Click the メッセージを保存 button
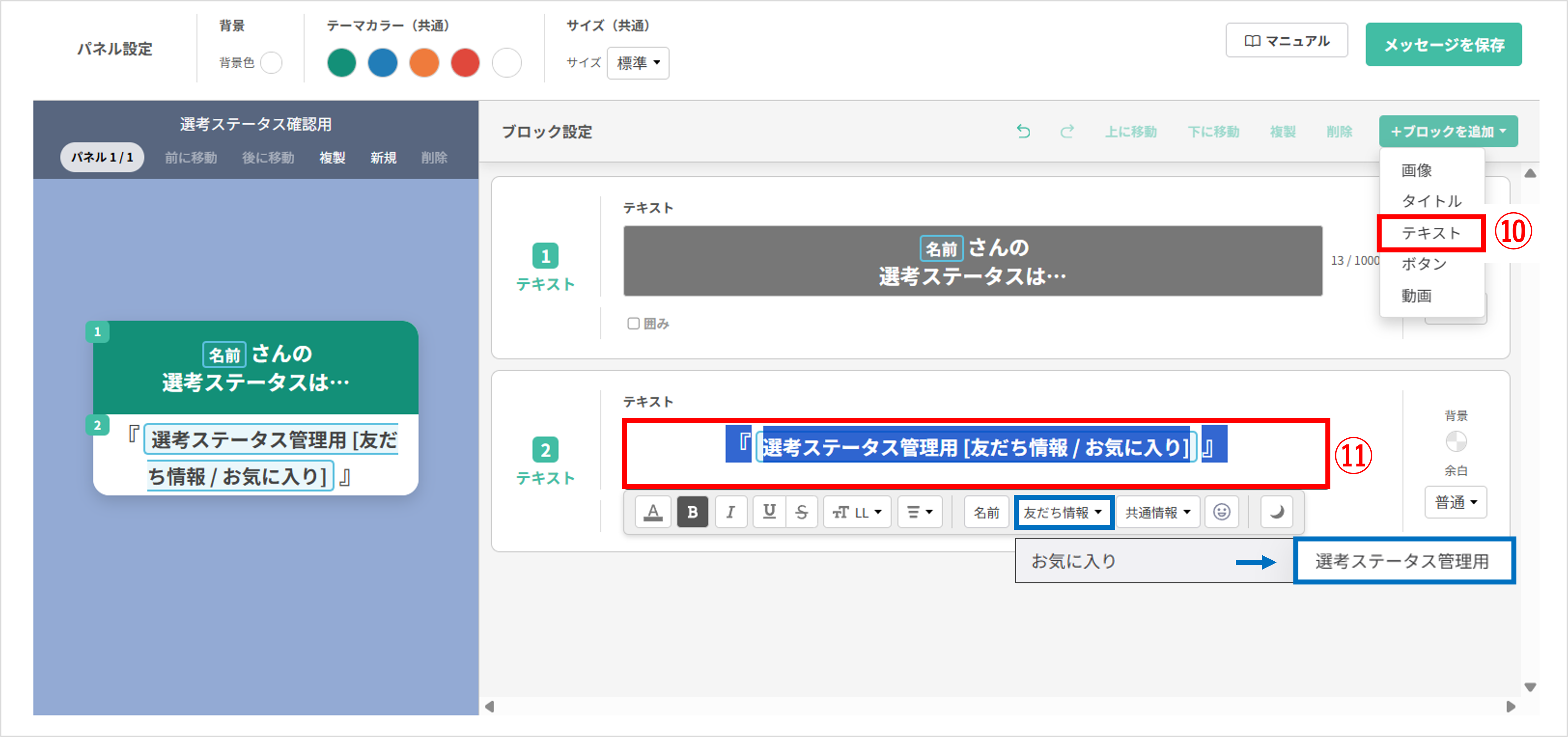Screen dimensions: 1568x737 1443,44
